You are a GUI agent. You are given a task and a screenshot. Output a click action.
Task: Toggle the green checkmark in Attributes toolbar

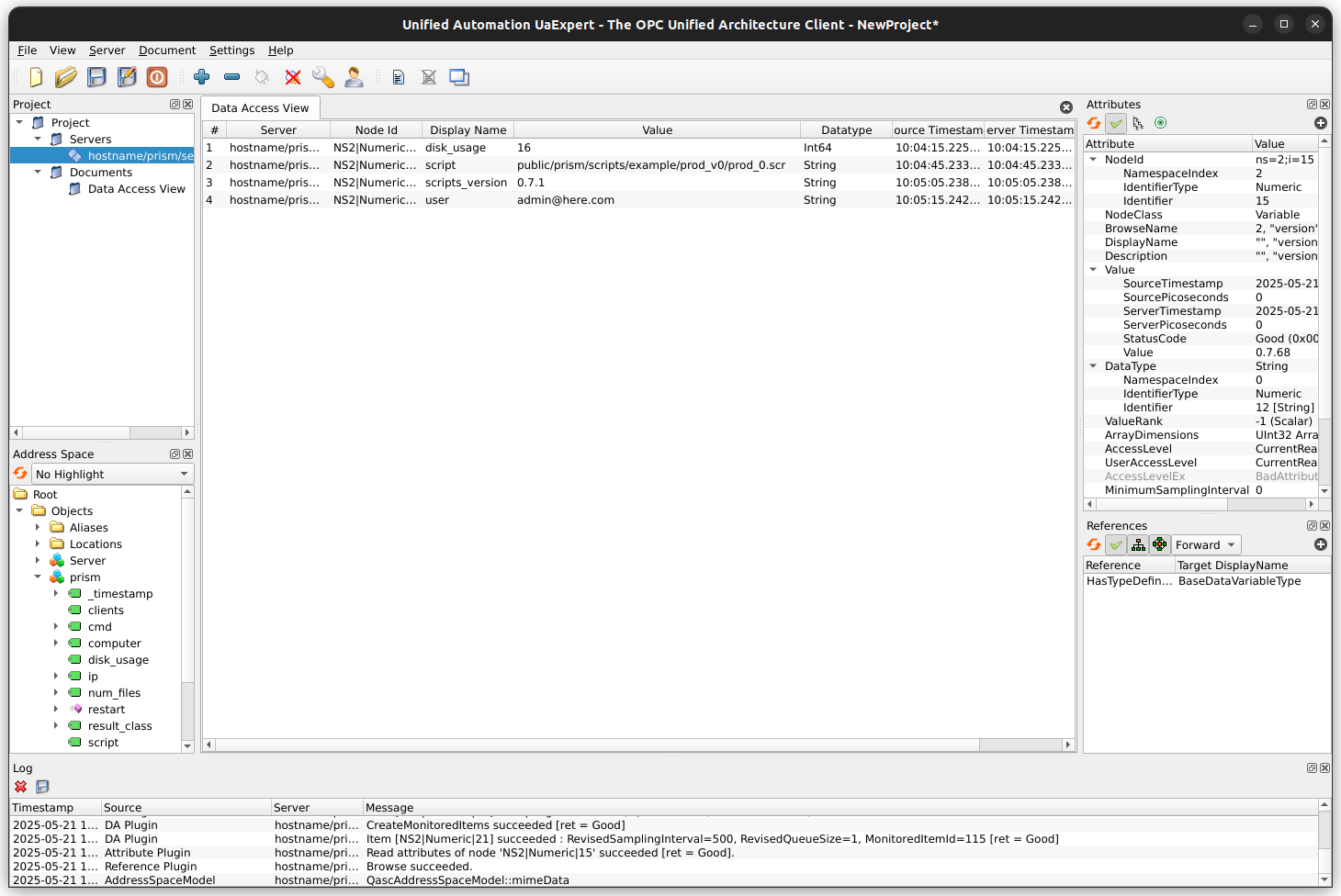(x=1116, y=123)
